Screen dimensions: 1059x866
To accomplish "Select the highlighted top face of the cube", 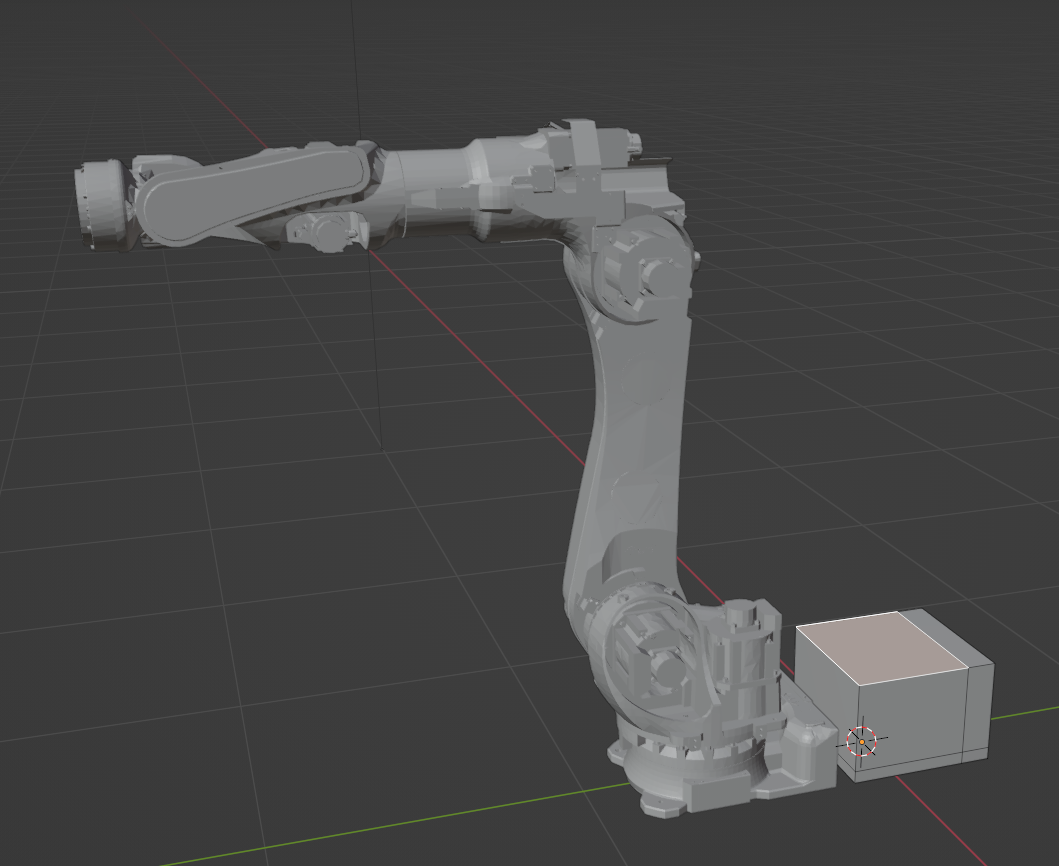I will click(x=882, y=647).
